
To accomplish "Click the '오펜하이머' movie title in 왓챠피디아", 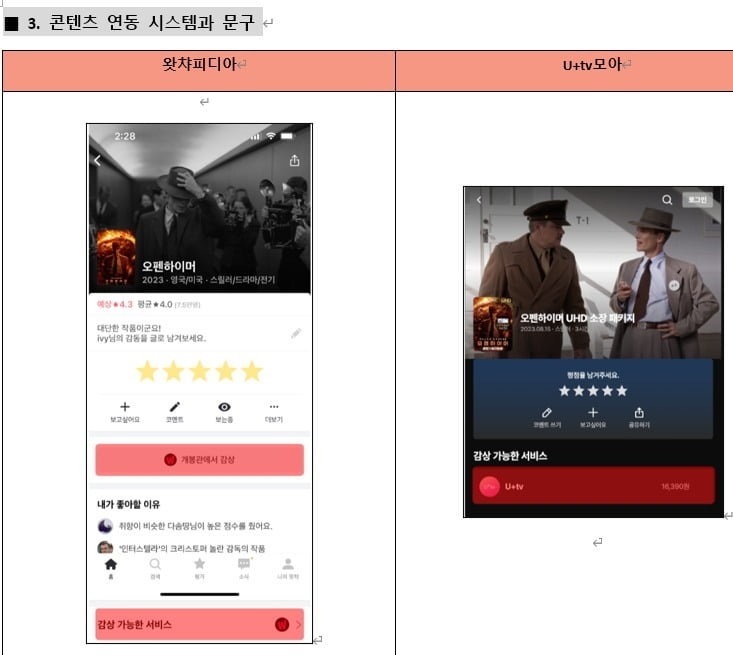I will (169, 266).
